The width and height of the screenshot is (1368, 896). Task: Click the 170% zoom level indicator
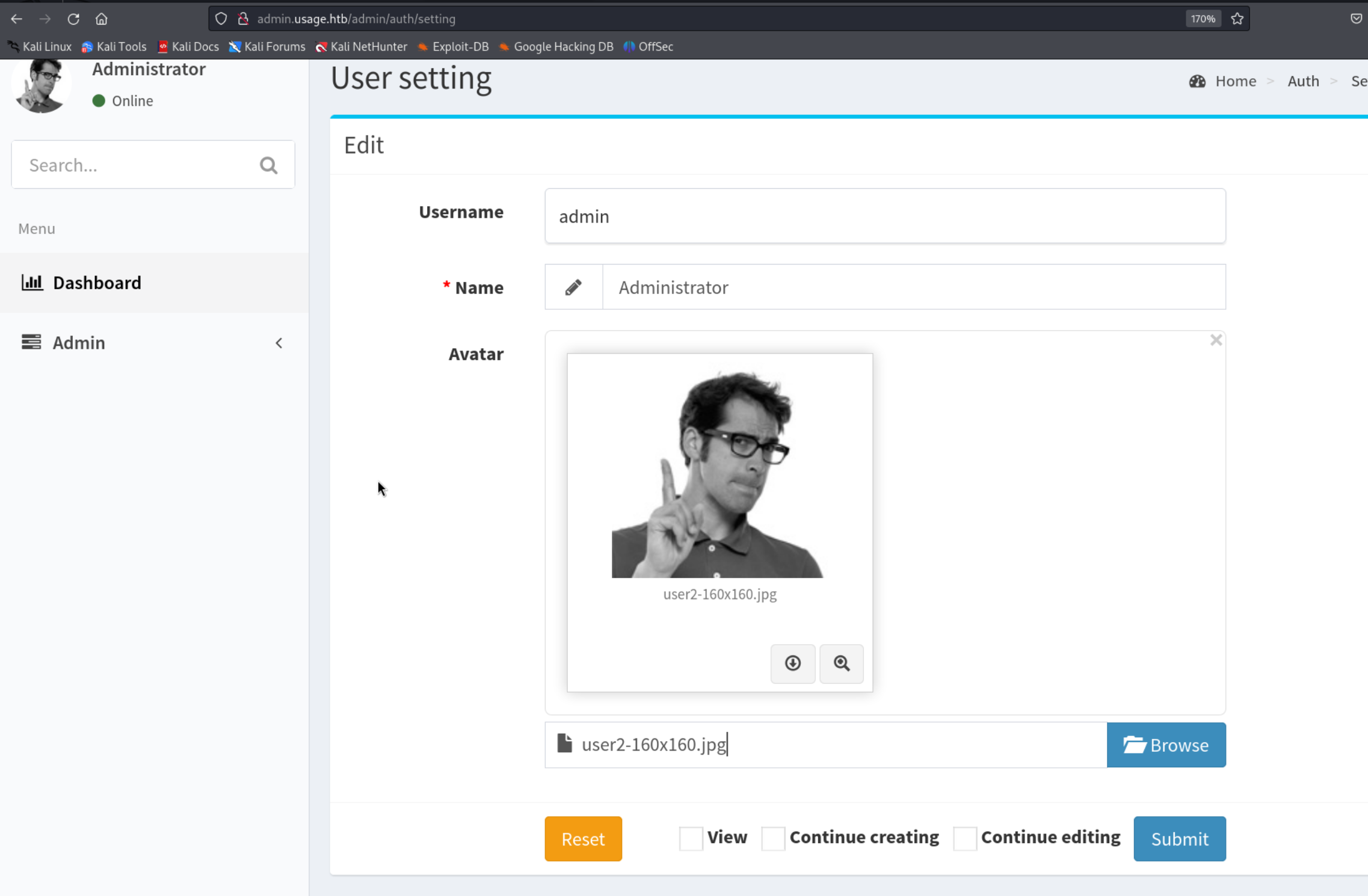(1203, 19)
